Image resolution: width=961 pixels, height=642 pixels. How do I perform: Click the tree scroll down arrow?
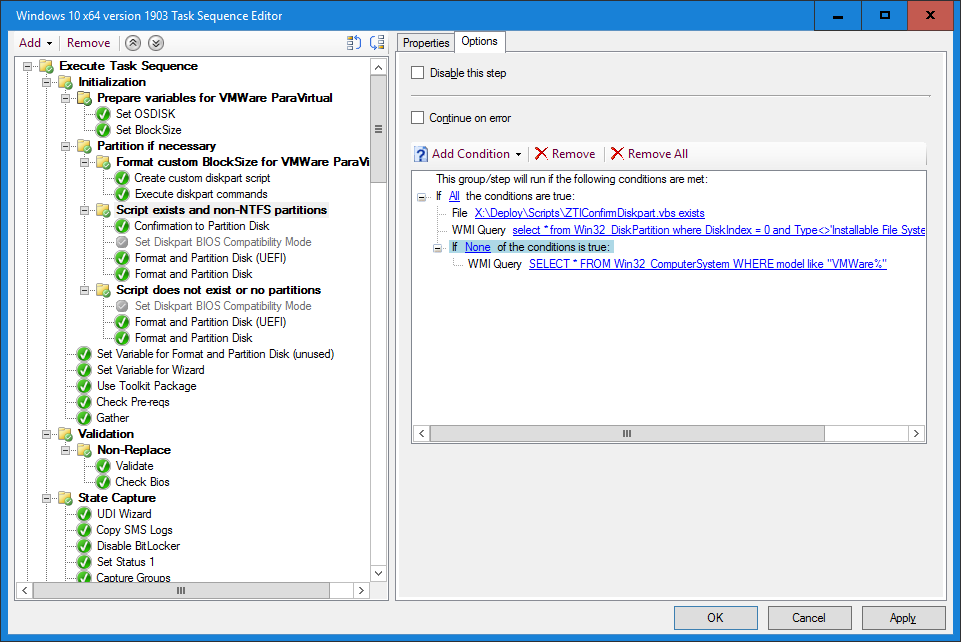point(378,573)
